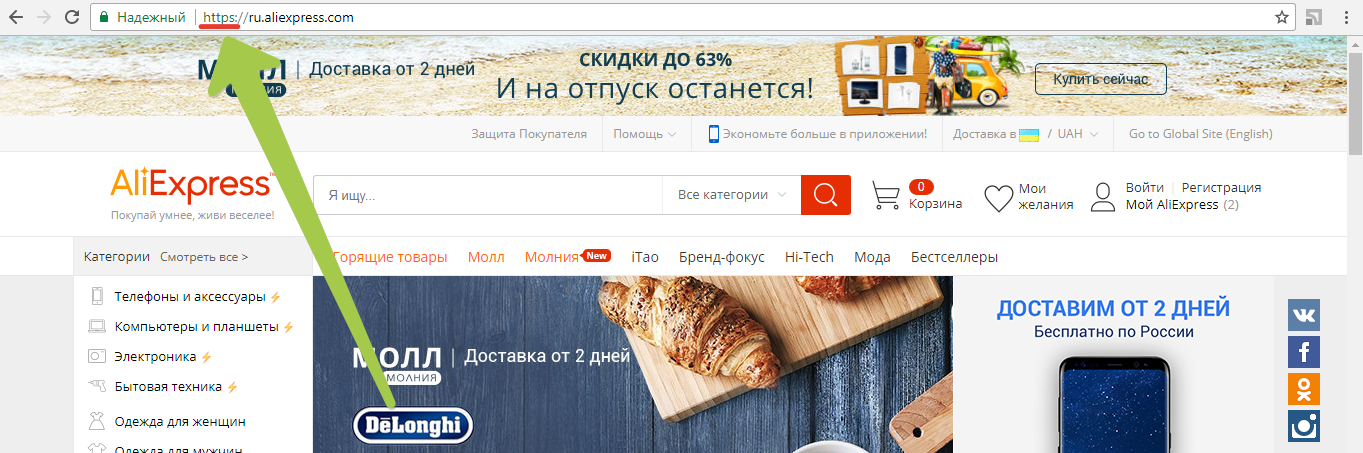The height and width of the screenshot is (453, 1363).
Task: Open the shopping cart icon
Action: coord(886,196)
